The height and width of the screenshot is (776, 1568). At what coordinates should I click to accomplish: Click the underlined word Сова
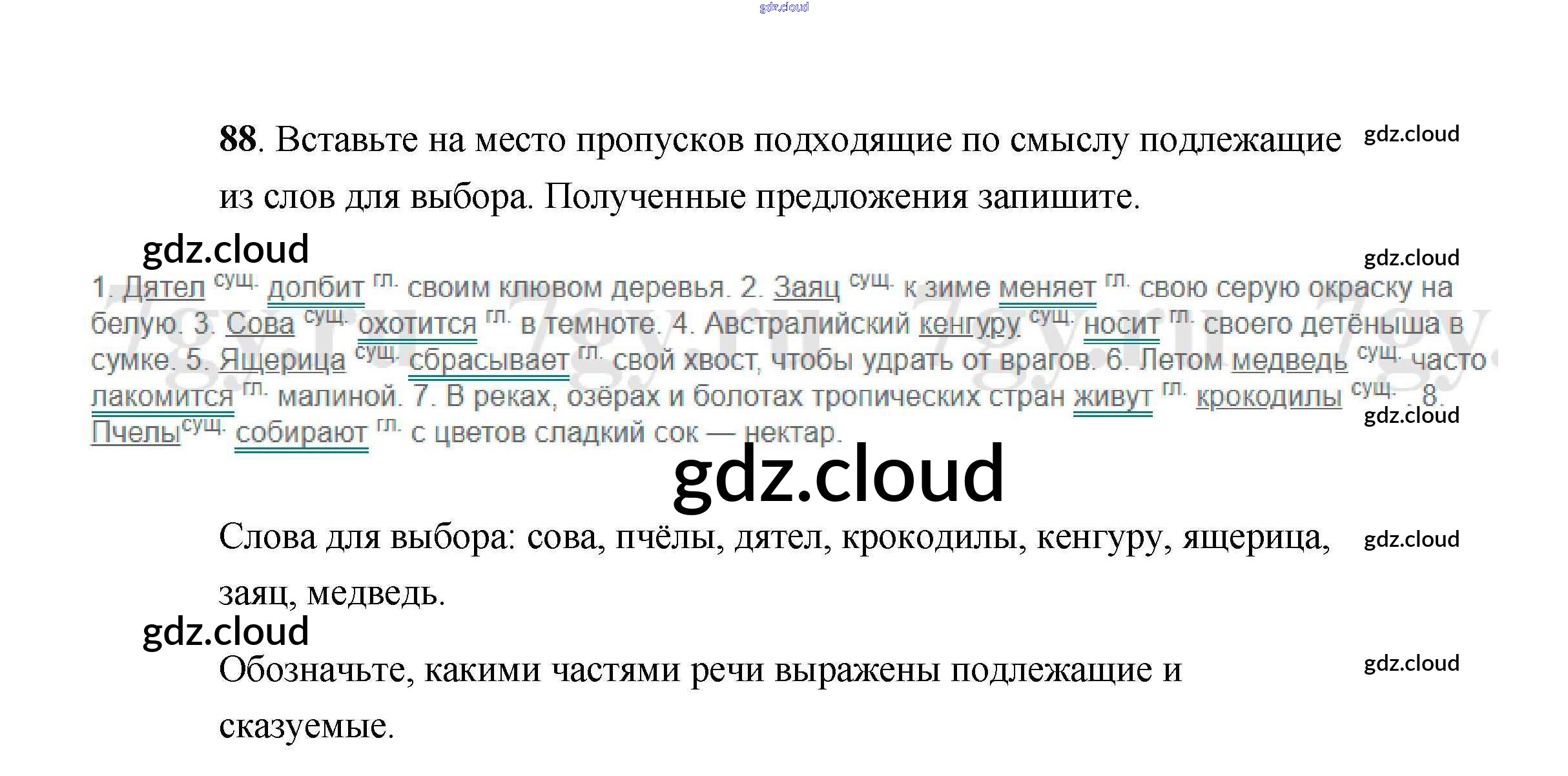pyautogui.click(x=260, y=324)
